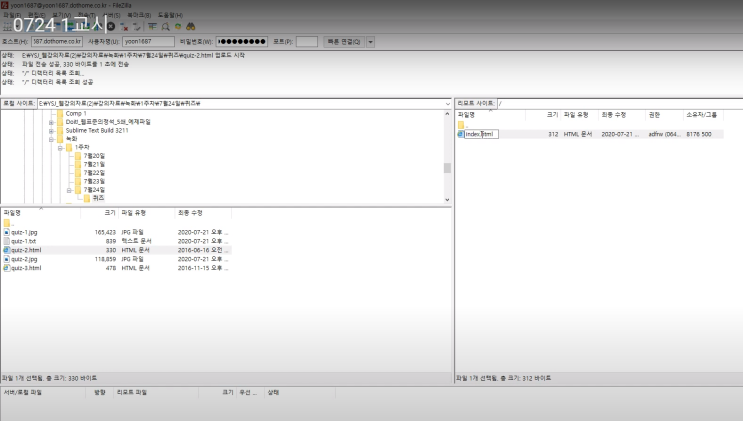This screenshot has width=743, height=421.
Task: Click the 빠른 연결(Q) quick connect button
Action: [344, 42]
